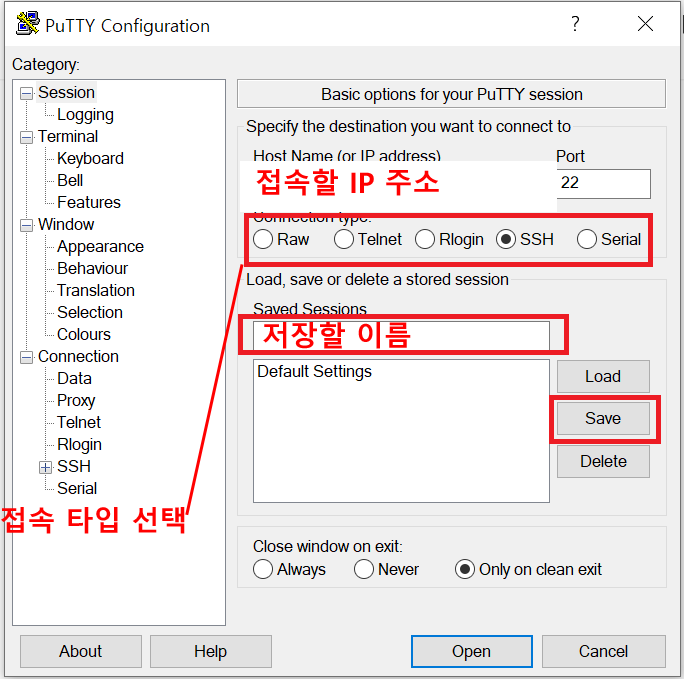
Task: Click the Port input field
Action: click(x=603, y=184)
